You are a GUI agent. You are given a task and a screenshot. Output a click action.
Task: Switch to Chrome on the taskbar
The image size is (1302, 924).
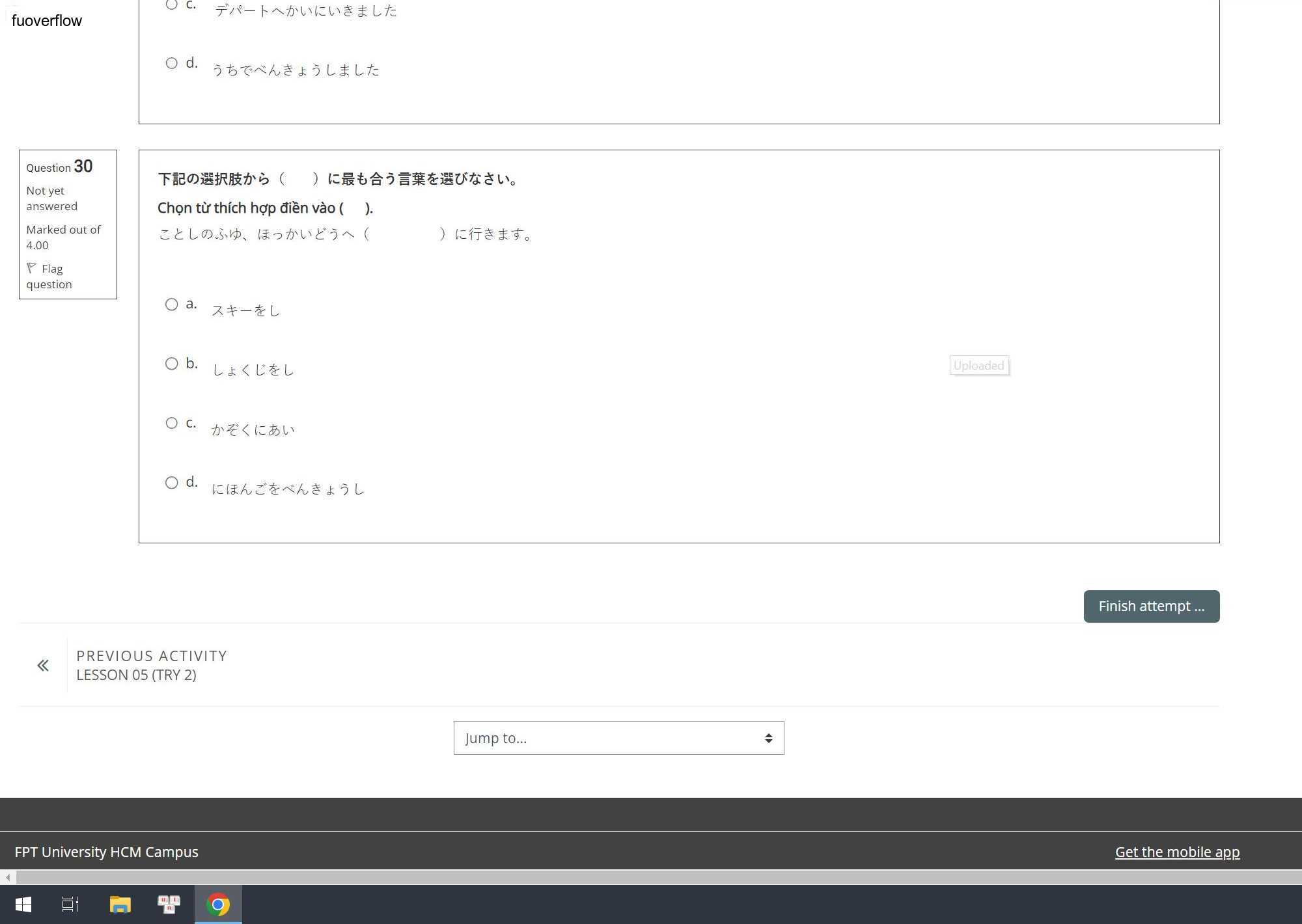click(x=218, y=904)
